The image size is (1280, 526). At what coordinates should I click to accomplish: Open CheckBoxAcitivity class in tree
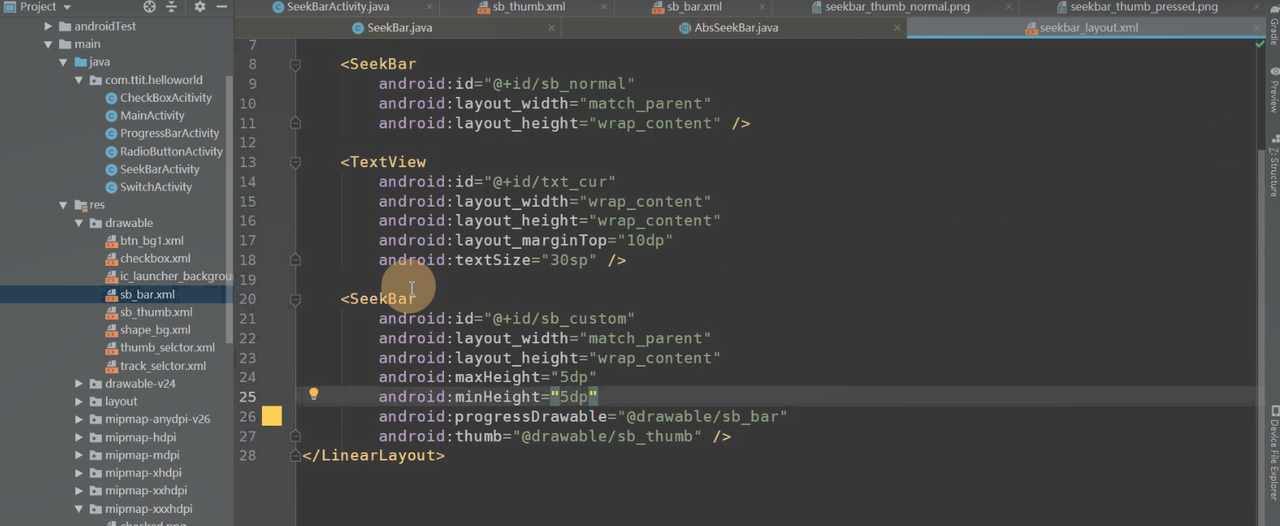(158, 98)
